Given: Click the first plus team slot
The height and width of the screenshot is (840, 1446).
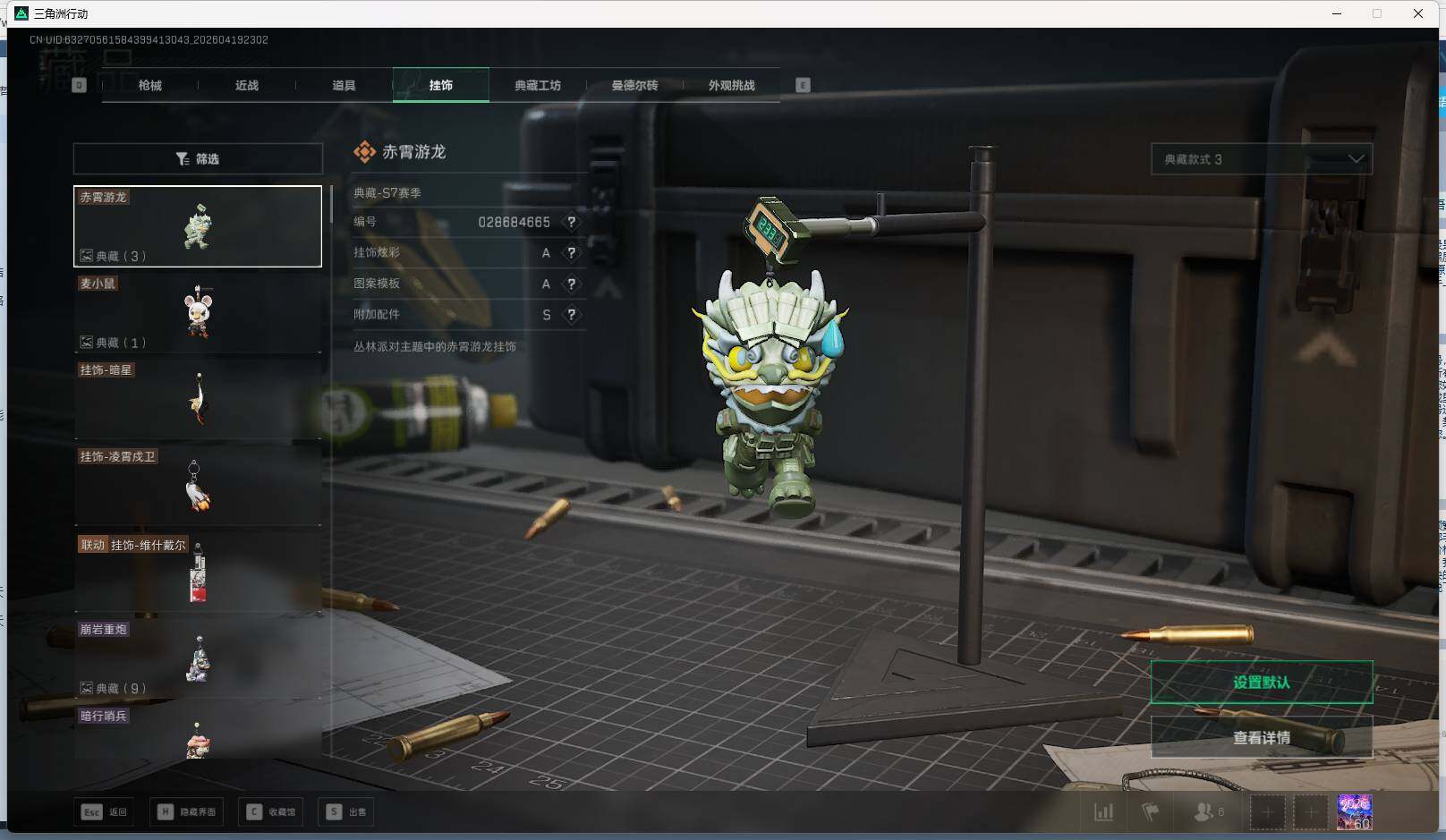Looking at the screenshot, I should pos(1267,812).
